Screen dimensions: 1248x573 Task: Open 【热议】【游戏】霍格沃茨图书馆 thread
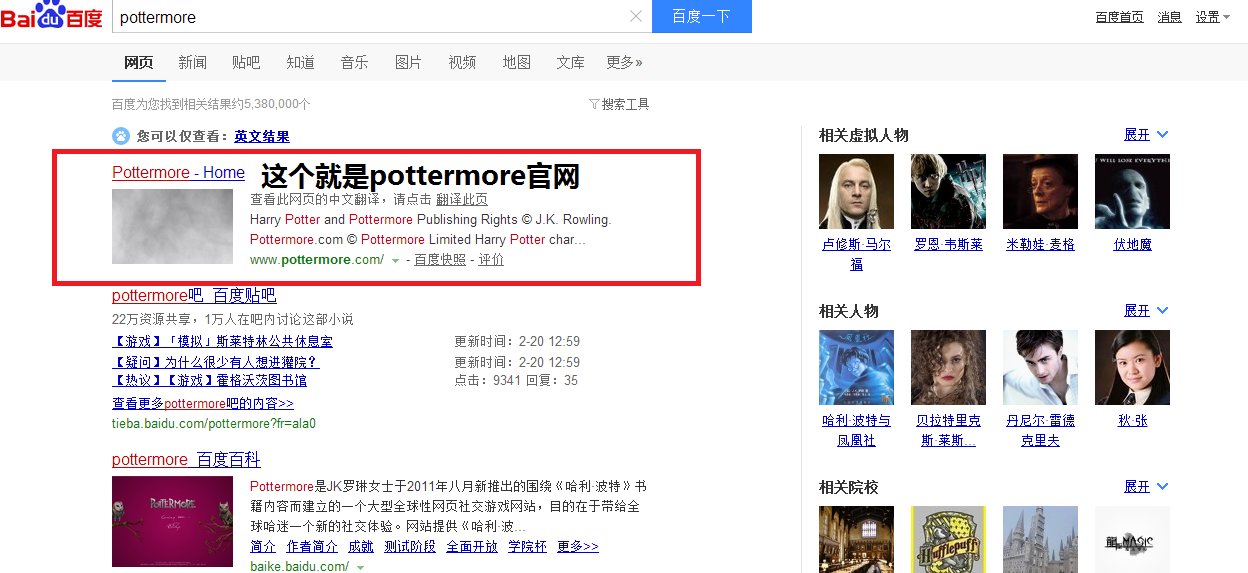tap(210, 380)
